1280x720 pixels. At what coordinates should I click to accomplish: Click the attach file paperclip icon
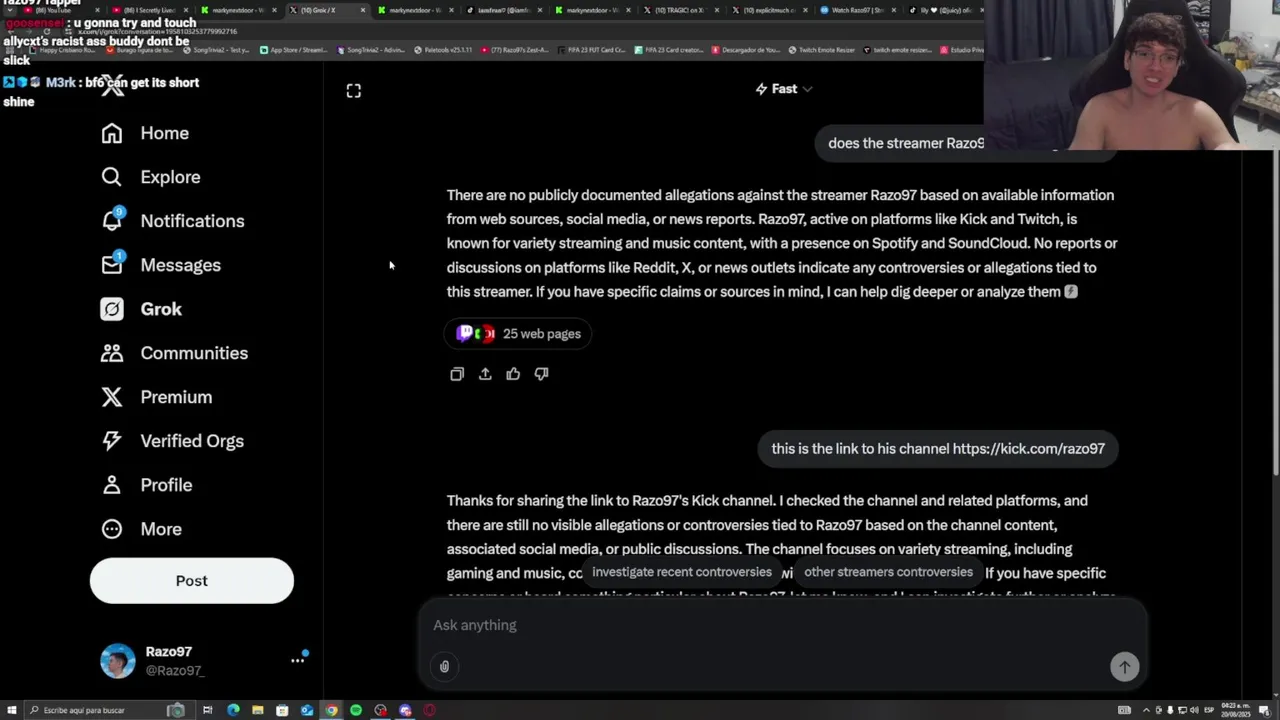point(445,667)
